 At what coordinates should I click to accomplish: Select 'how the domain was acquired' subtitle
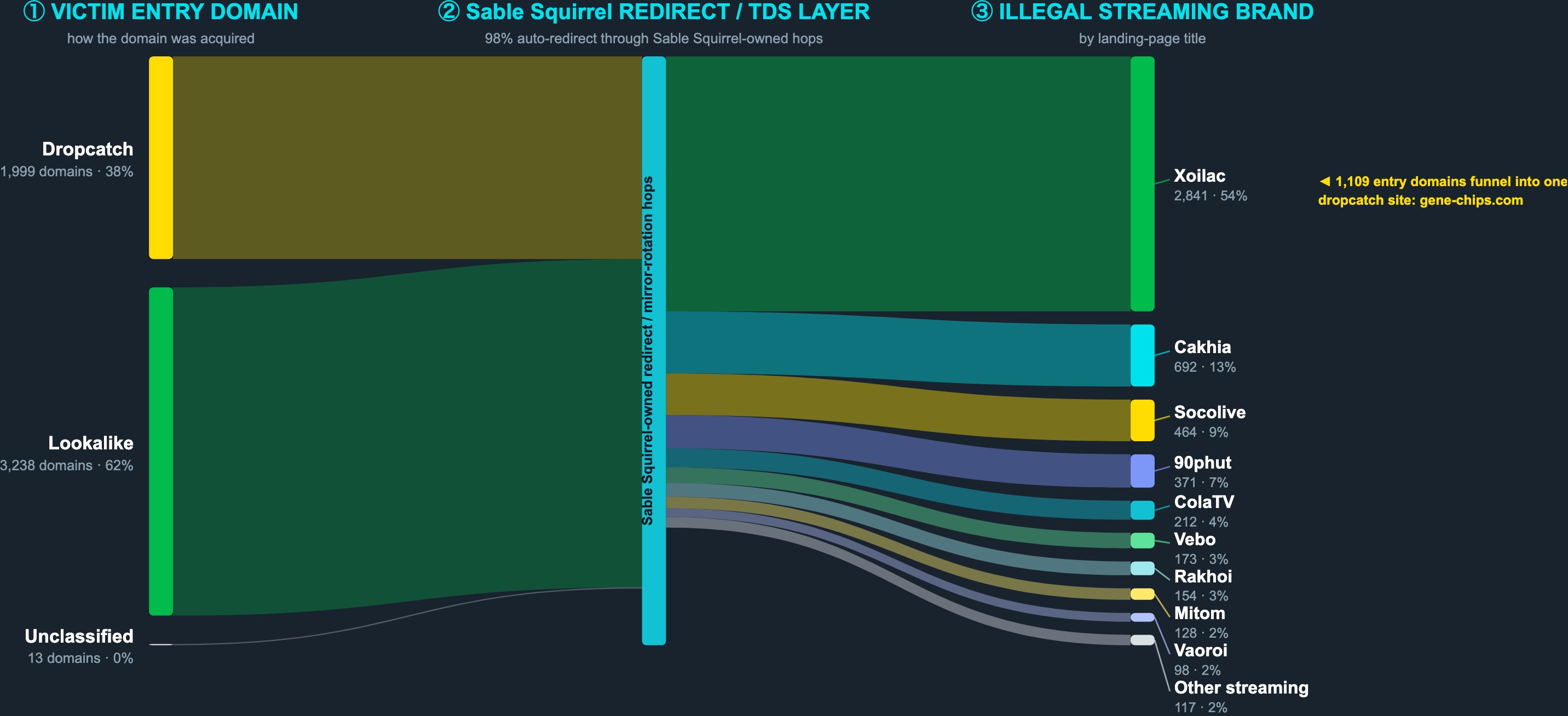[161, 38]
